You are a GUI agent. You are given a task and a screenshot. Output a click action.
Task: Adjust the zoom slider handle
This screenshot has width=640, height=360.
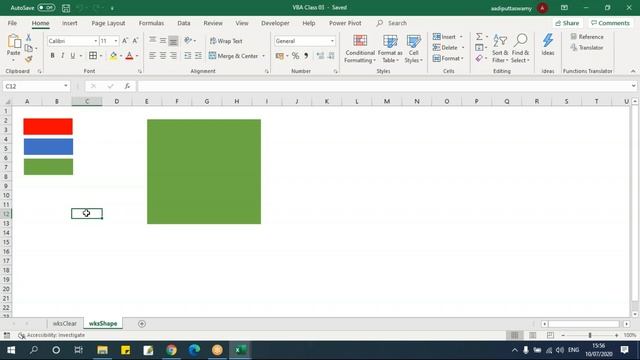coord(590,335)
